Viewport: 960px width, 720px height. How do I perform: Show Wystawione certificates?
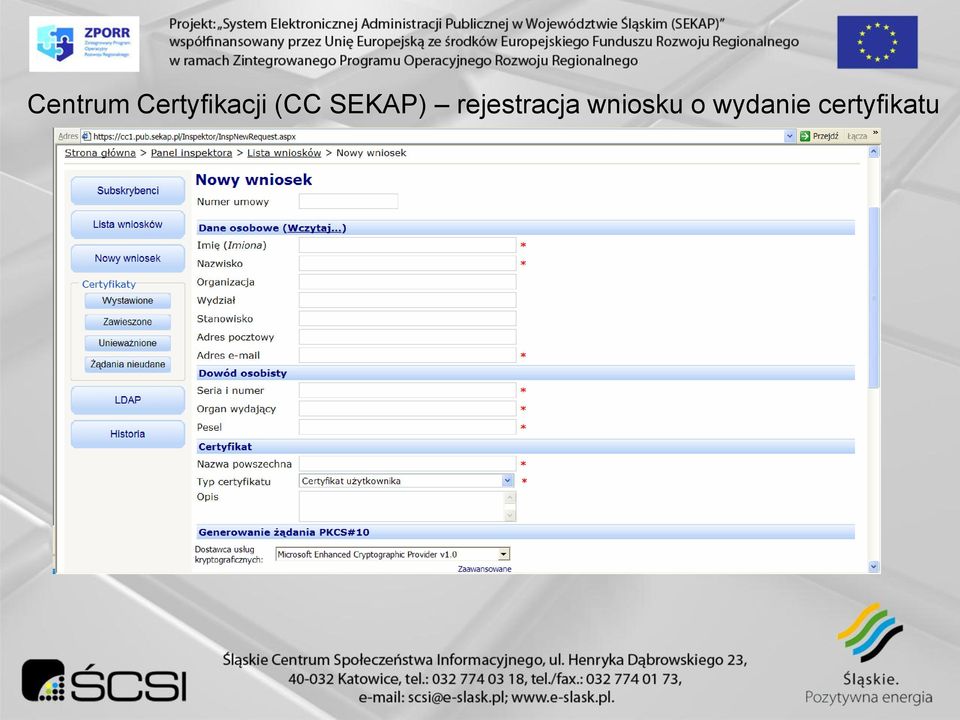(128, 301)
